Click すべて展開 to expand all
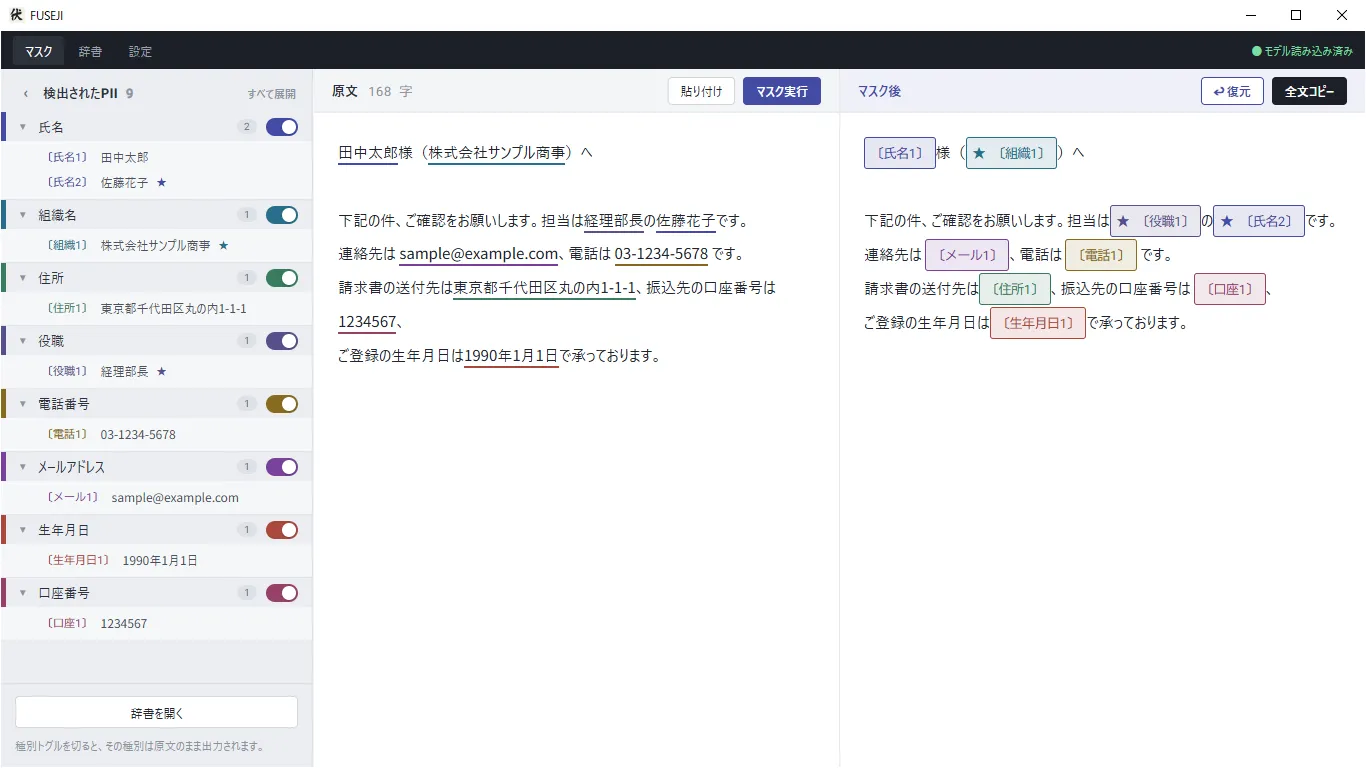1366x768 pixels. [272, 94]
